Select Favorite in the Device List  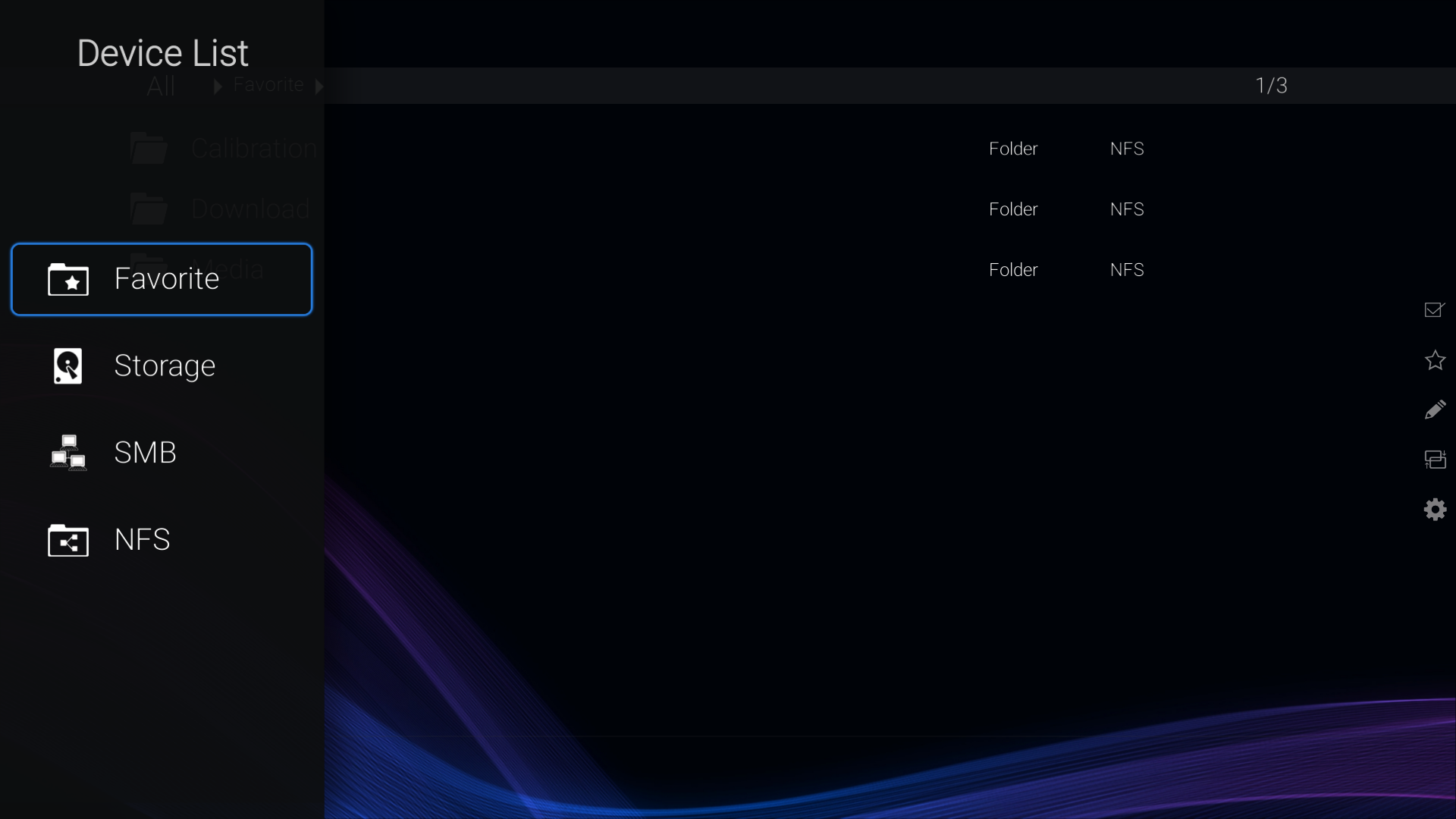tap(162, 279)
